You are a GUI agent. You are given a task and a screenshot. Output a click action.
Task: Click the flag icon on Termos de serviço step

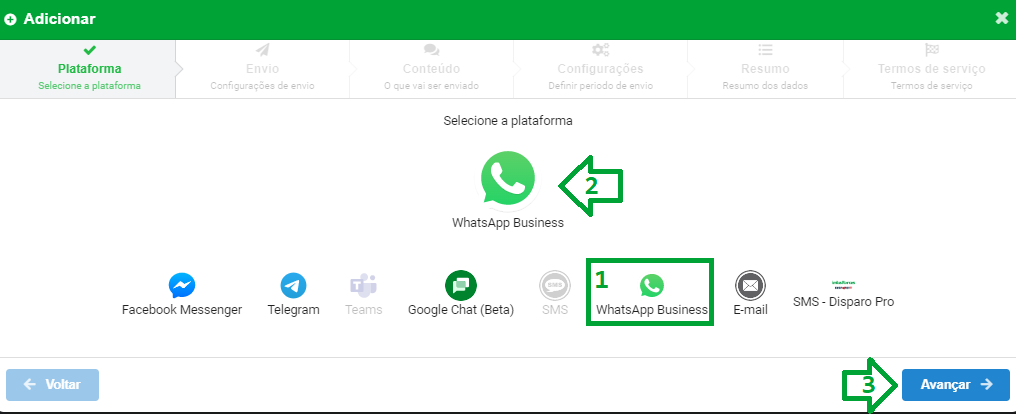pyautogui.click(x=931, y=50)
